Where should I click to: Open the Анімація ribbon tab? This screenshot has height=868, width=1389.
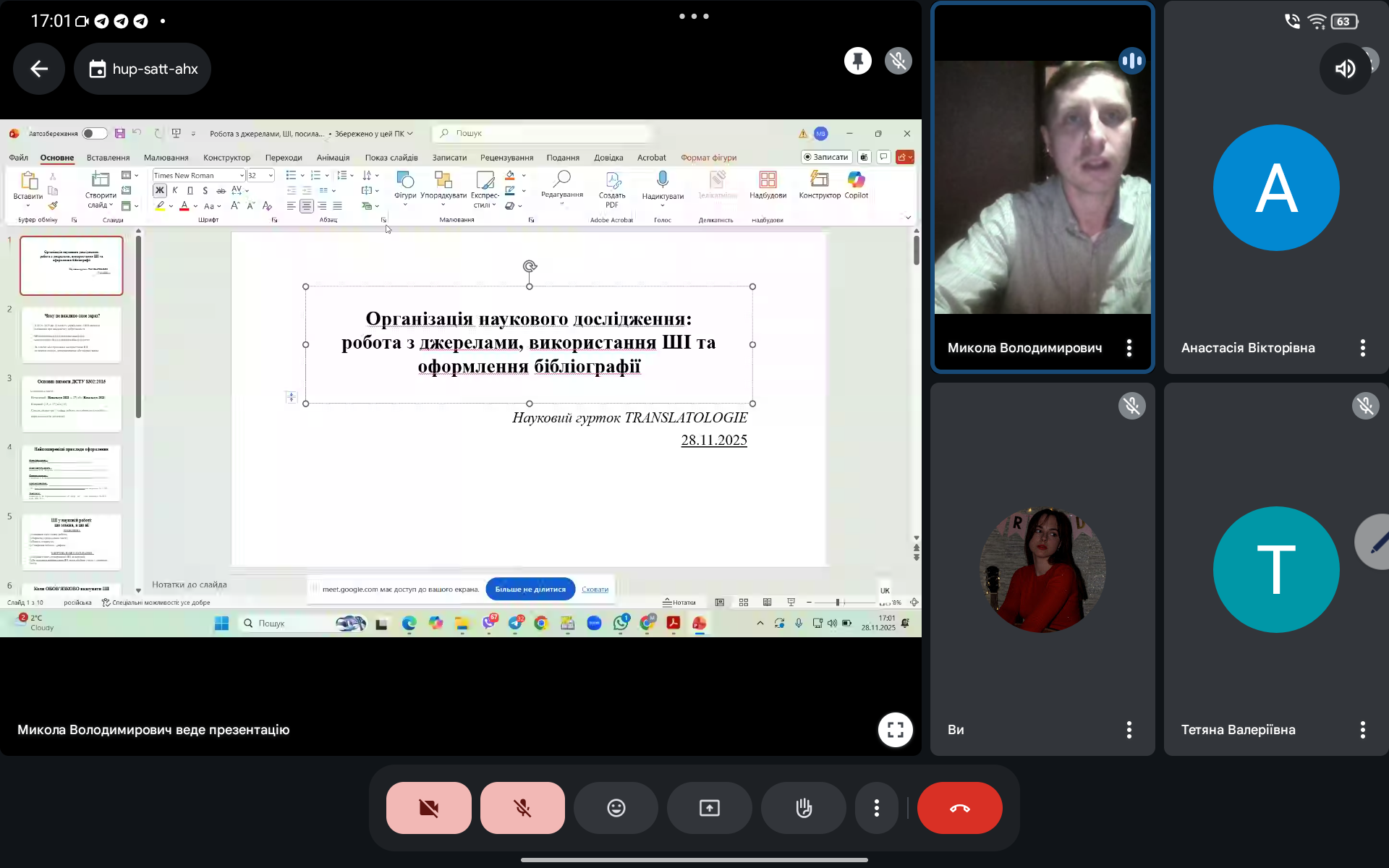(x=333, y=158)
